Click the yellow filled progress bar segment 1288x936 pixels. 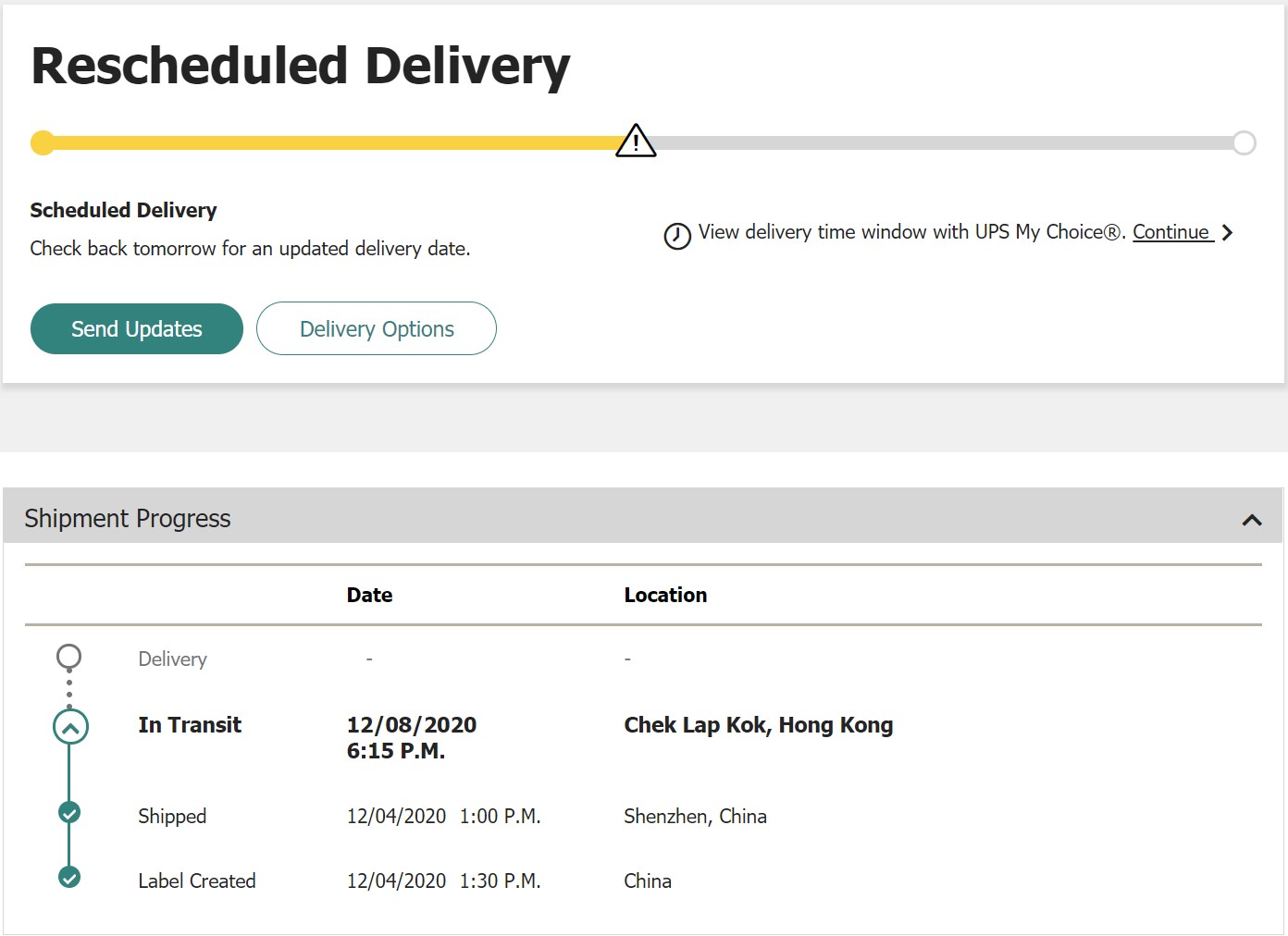[x=333, y=142]
